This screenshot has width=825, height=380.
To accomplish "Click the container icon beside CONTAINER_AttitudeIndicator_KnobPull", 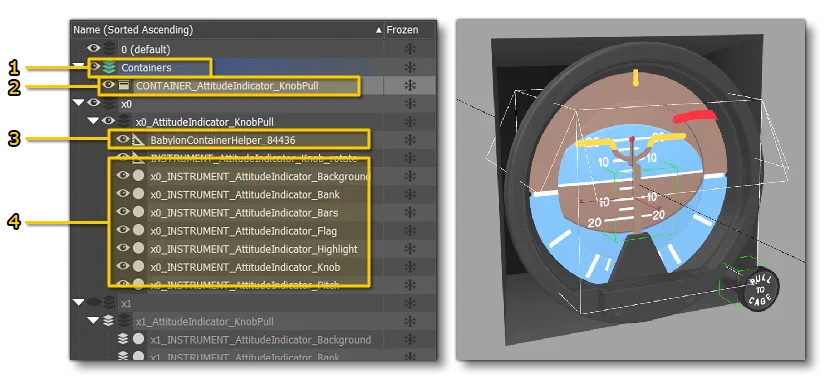I will point(124,85).
